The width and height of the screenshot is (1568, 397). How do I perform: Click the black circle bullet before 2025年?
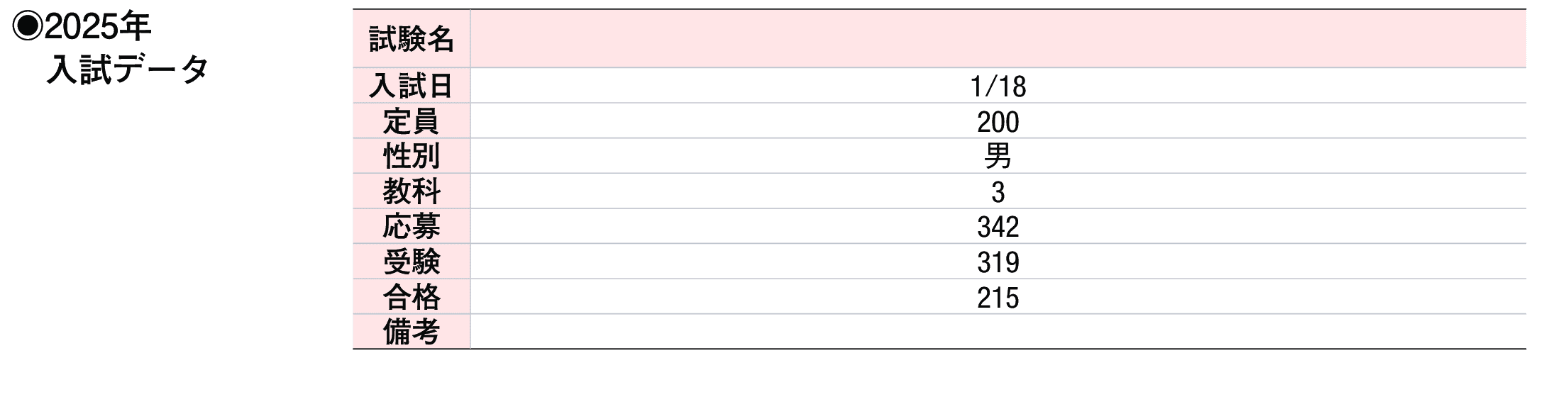pos(28,28)
